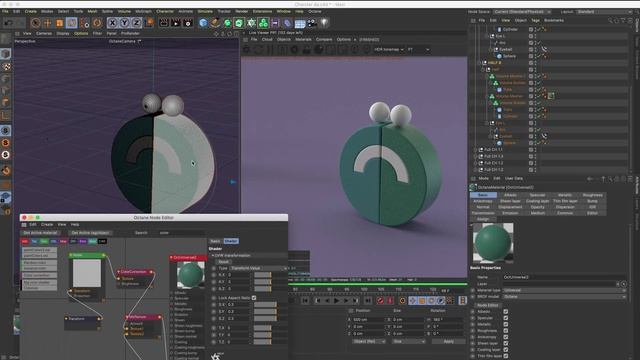Click the Reset button in Shader panel

pyautogui.click(x=224, y=262)
